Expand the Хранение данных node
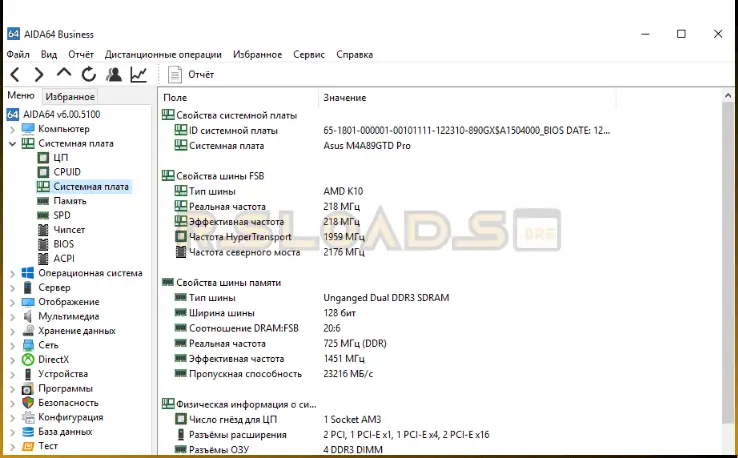Screen dimensions: 738x458 pos(12,331)
